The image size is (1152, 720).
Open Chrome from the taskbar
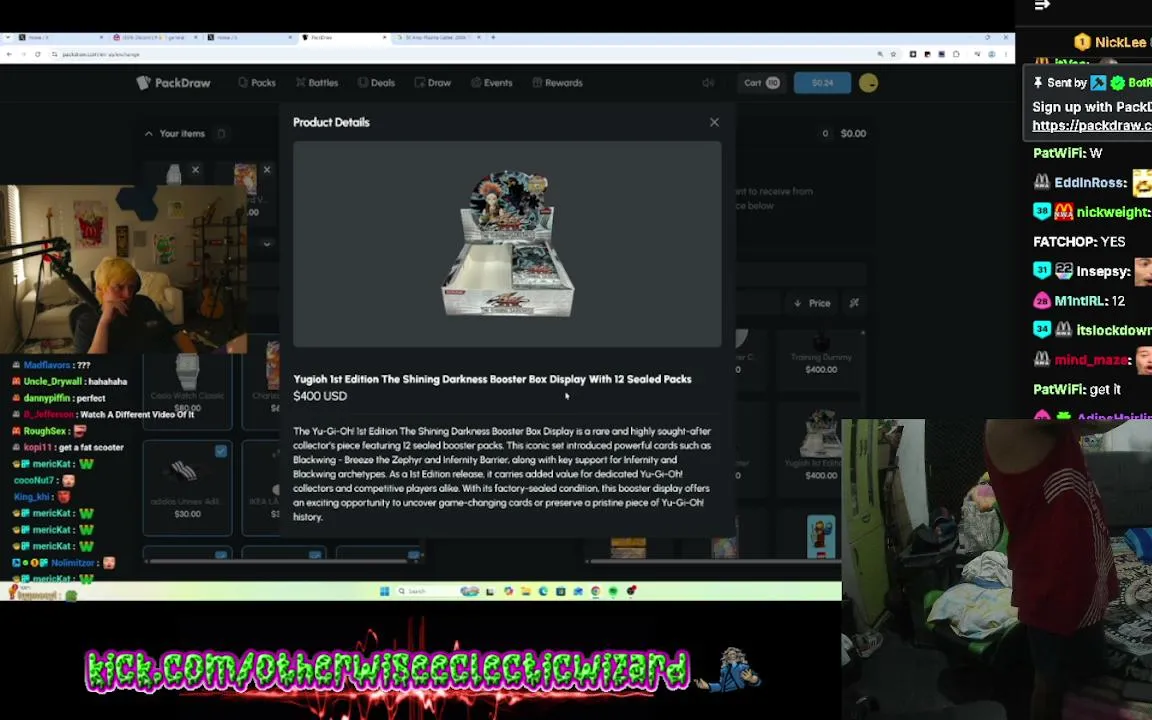[x=595, y=591]
